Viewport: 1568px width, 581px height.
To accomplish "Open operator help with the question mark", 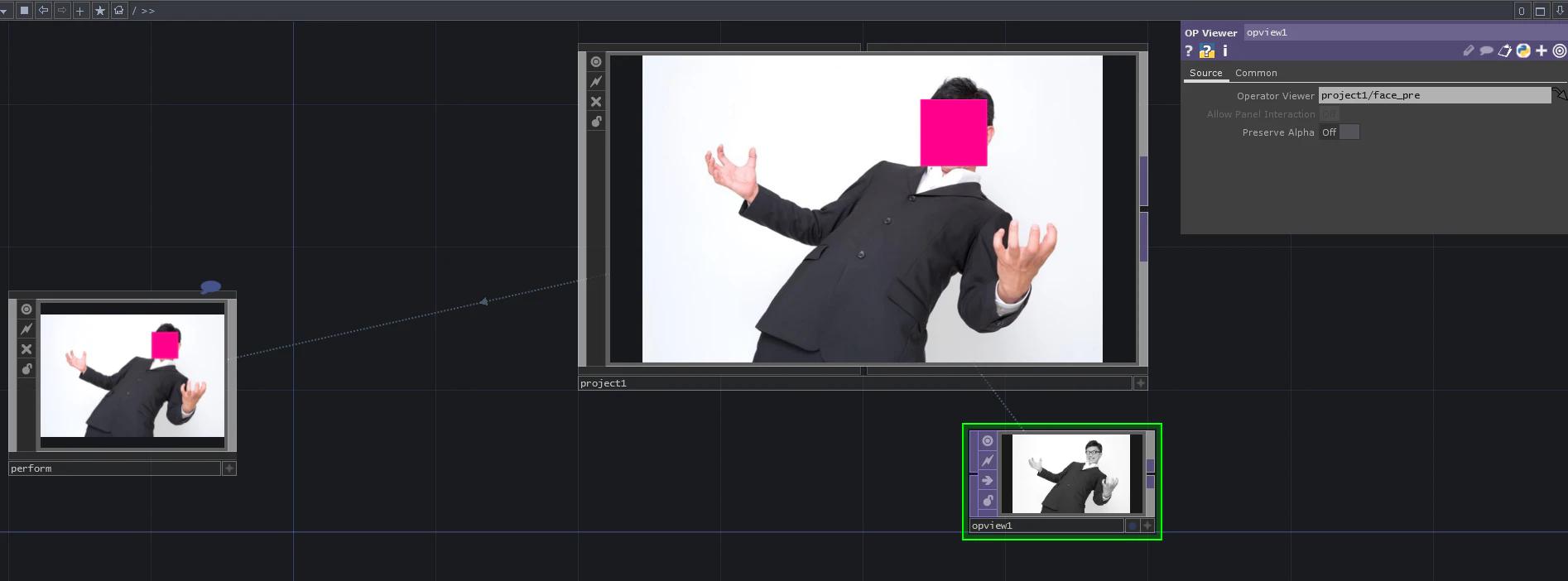I will click(x=1189, y=51).
